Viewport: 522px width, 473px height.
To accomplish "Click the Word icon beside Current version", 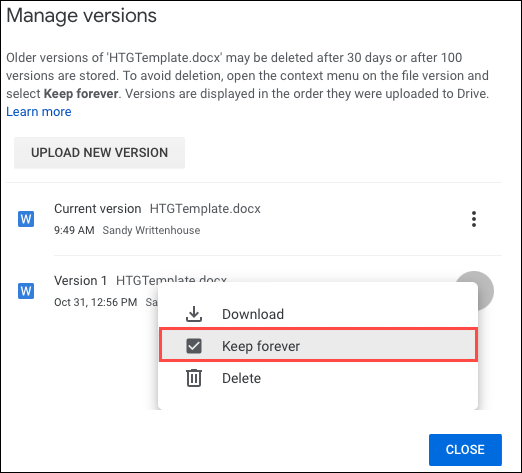I will [26, 219].
